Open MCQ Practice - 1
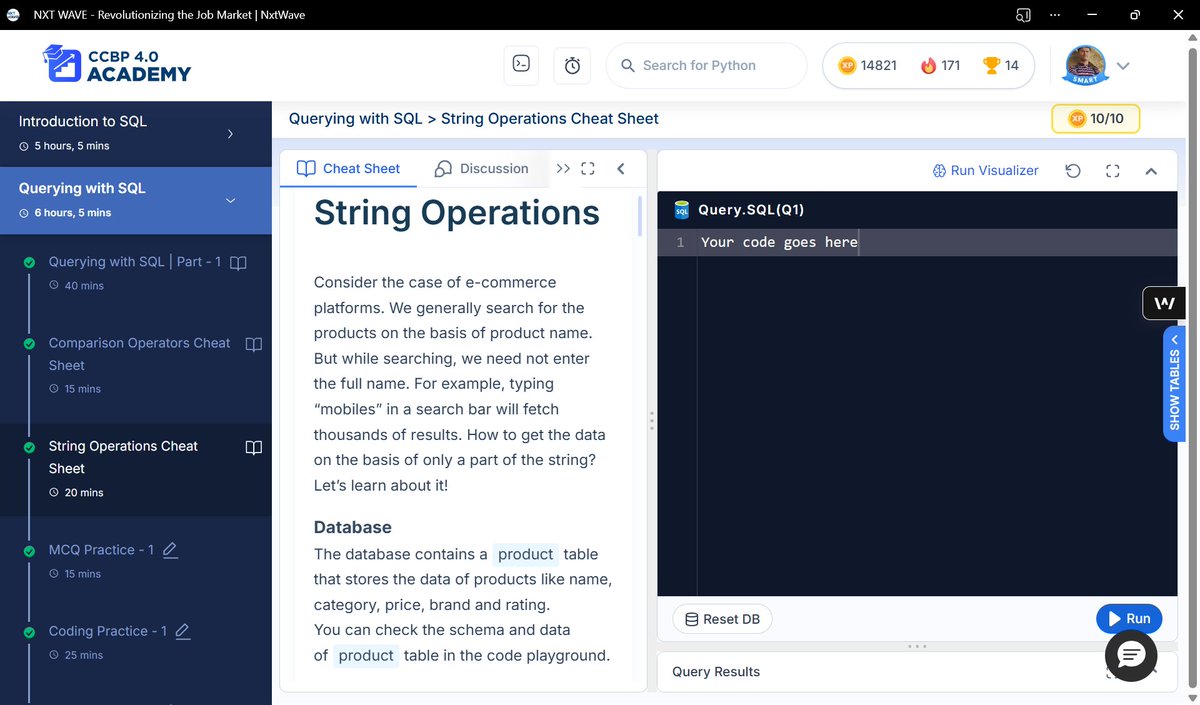Image resolution: width=1200 pixels, height=705 pixels. click(101, 550)
